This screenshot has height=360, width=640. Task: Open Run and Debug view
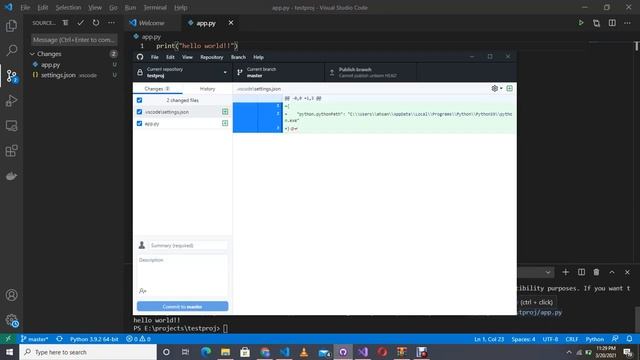coord(11,101)
